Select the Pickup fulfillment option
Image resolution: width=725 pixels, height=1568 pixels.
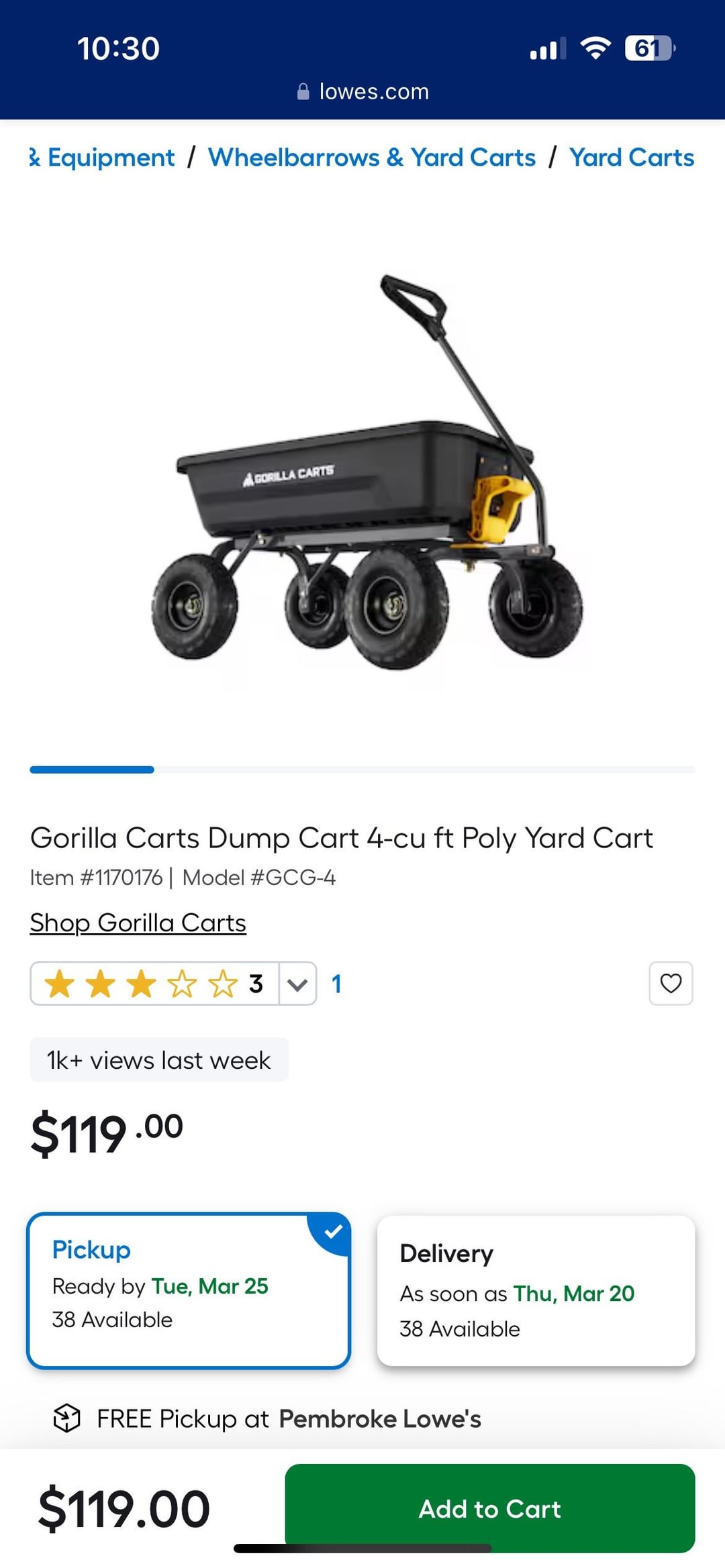[189, 1290]
